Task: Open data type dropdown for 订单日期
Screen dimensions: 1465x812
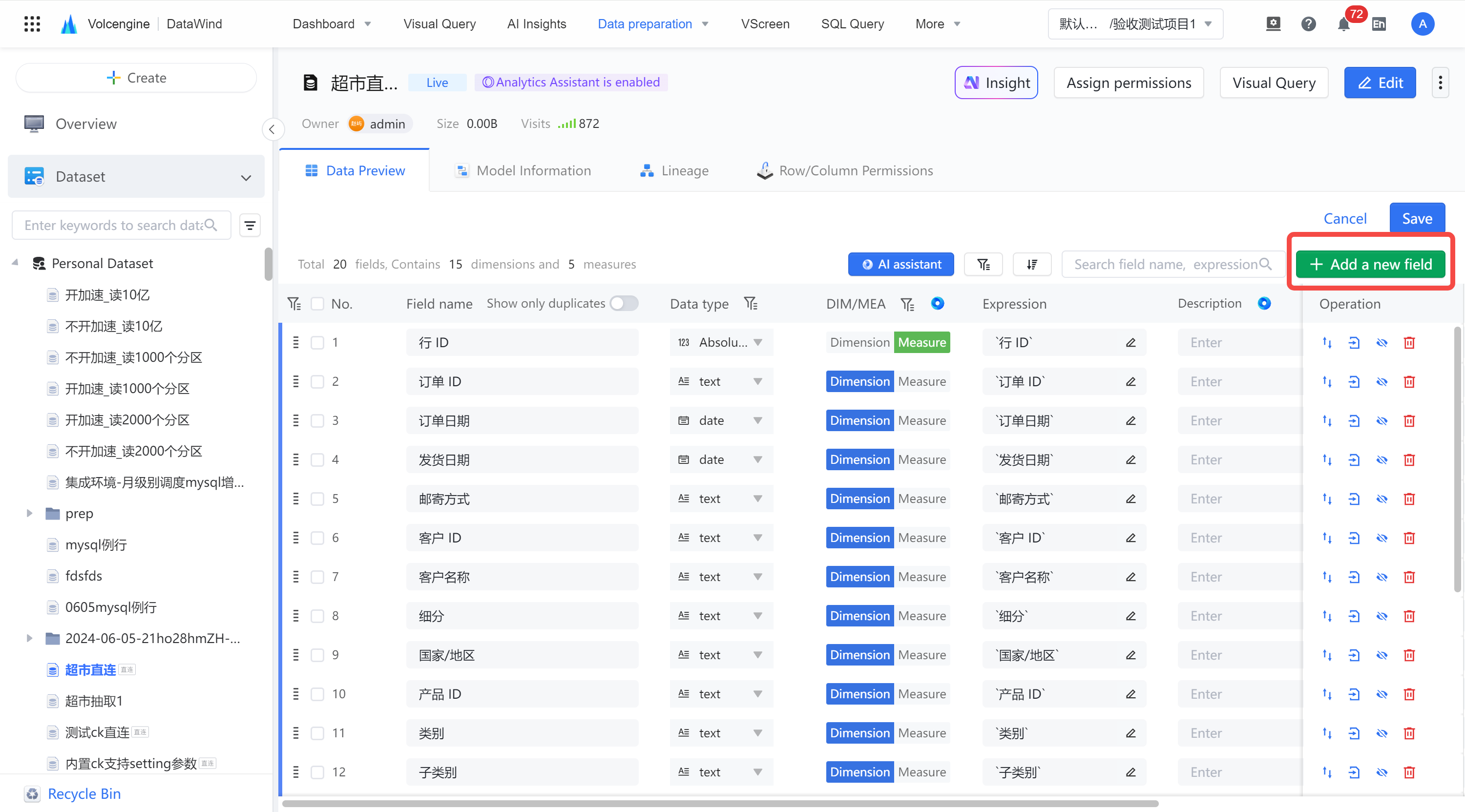Action: pyautogui.click(x=721, y=421)
